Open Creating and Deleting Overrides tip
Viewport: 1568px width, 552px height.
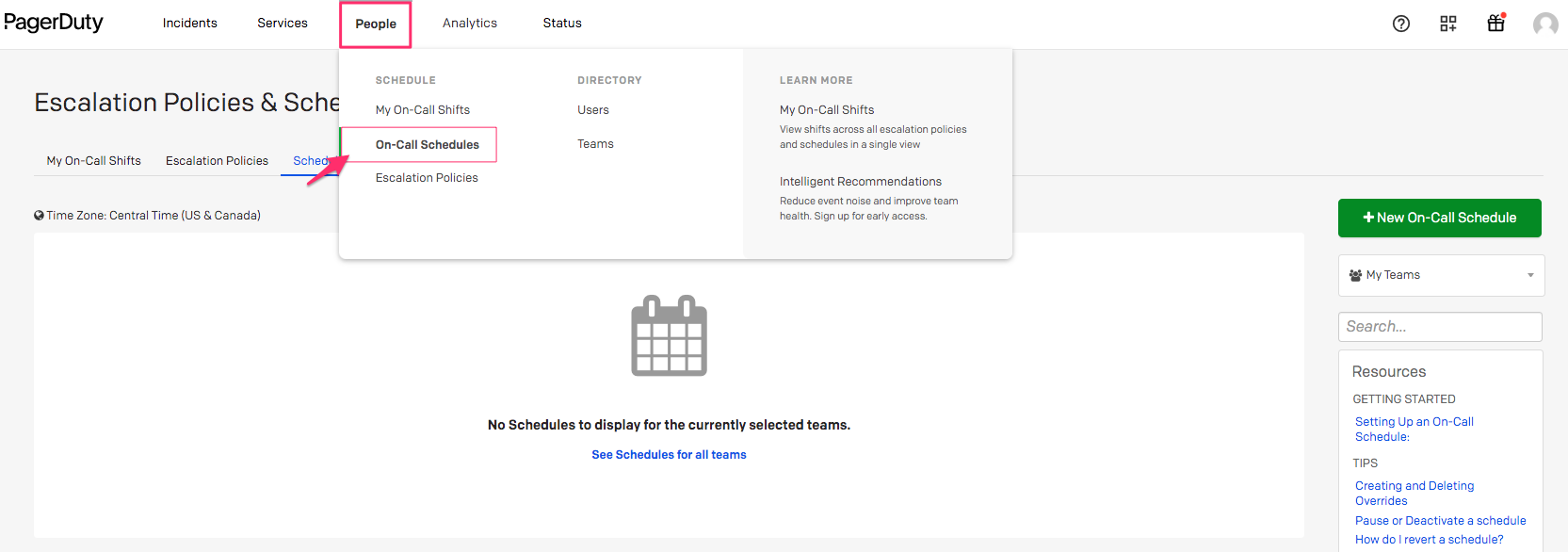coord(1414,493)
